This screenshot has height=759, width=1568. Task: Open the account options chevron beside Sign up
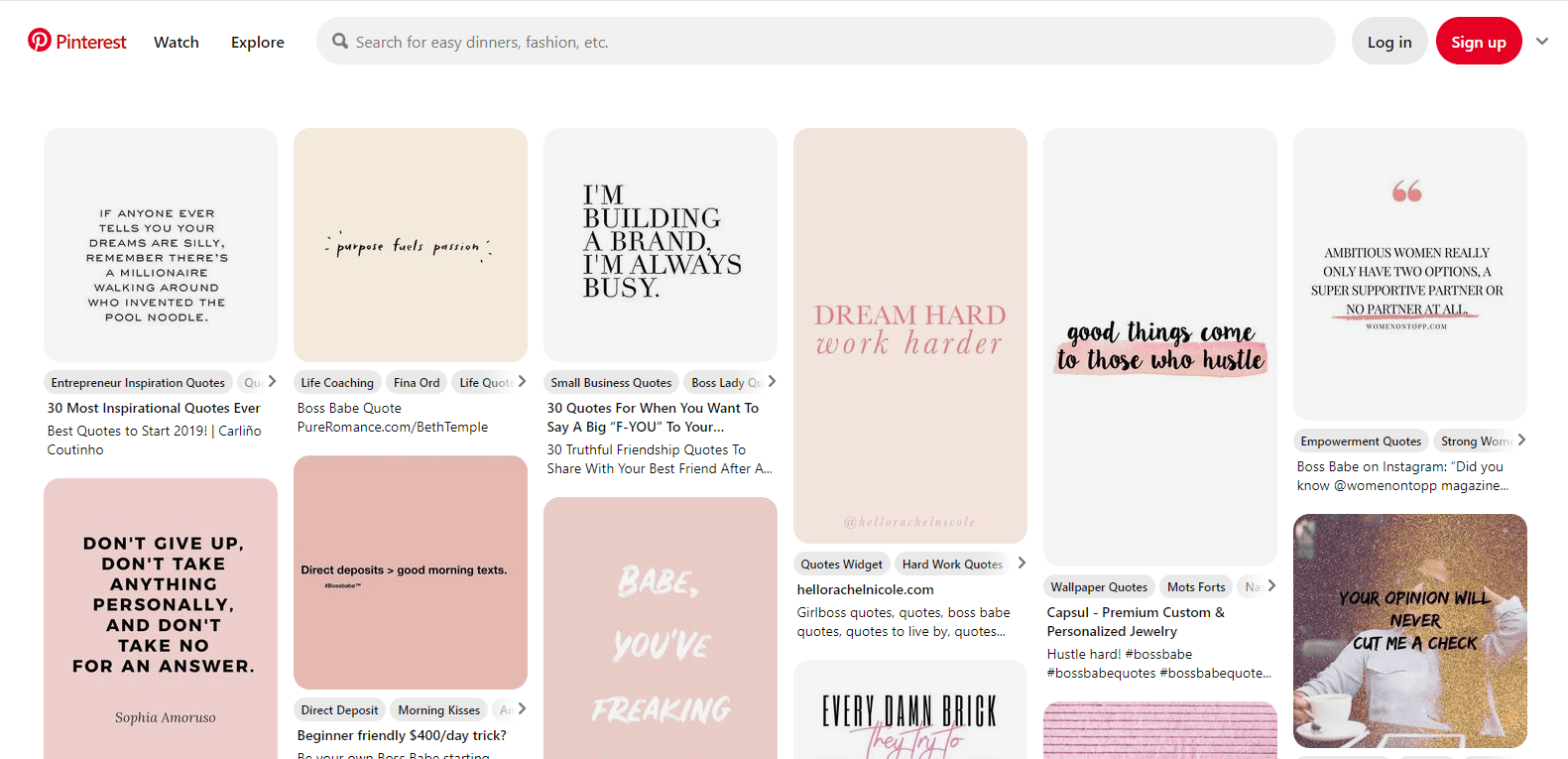pyautogui.click(x=1541, y=41)
